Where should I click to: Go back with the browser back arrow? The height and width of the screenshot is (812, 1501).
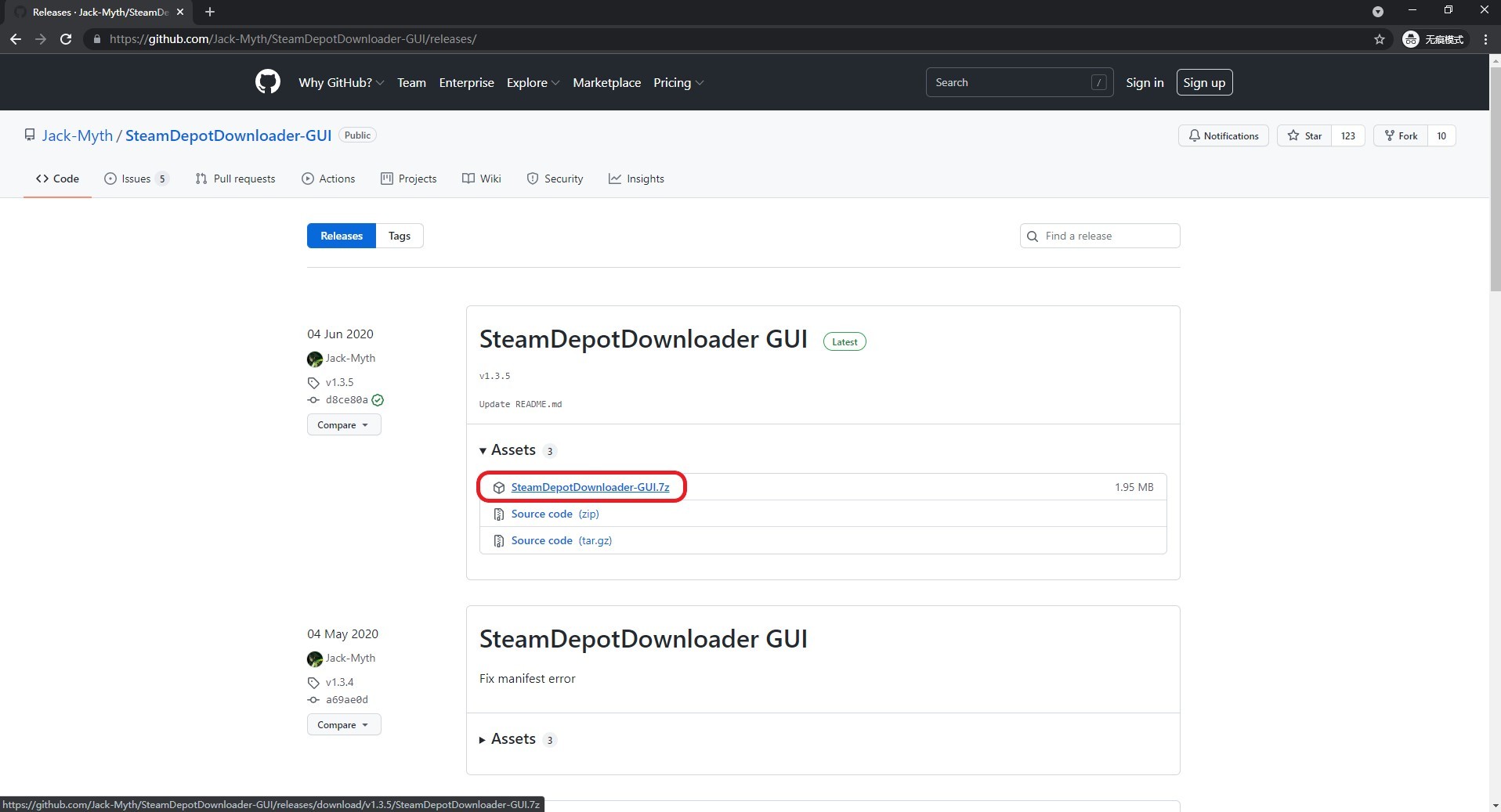click(16, 39)
